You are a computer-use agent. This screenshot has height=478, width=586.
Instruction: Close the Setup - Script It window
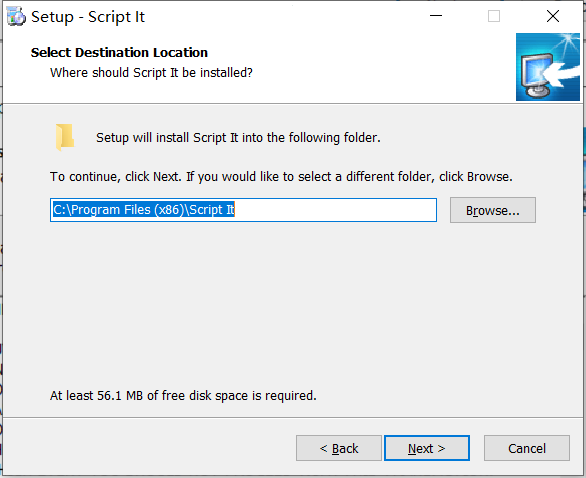pos(553,16)
